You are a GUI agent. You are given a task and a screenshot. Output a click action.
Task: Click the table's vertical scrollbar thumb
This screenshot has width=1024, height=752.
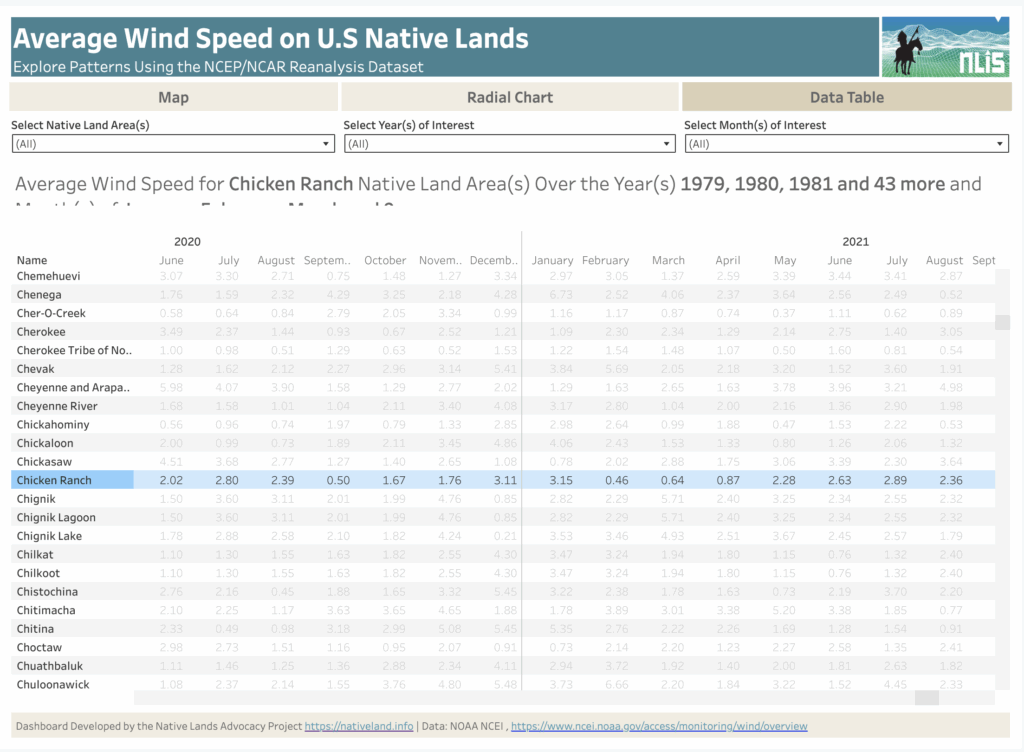1002,322
